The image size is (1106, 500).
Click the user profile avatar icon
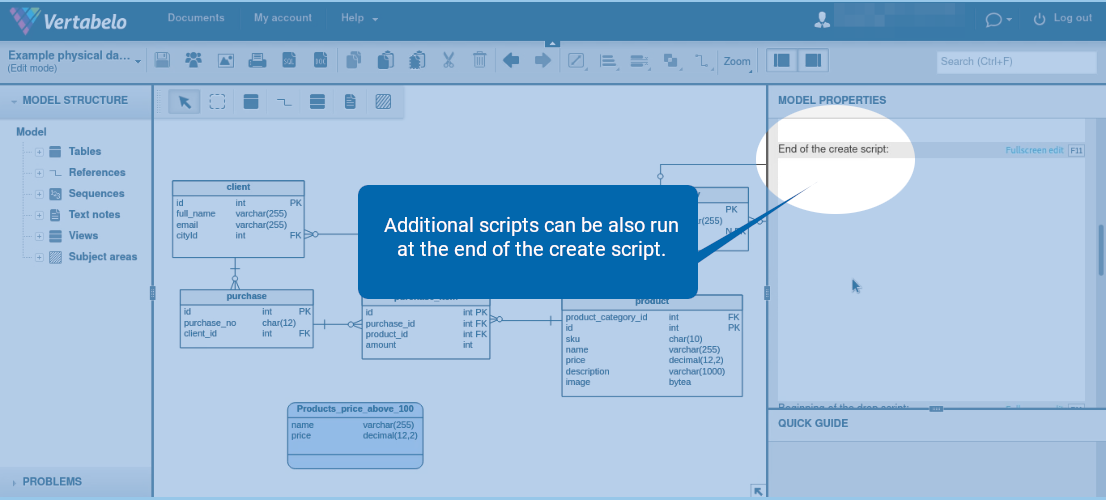pos(822,20)
